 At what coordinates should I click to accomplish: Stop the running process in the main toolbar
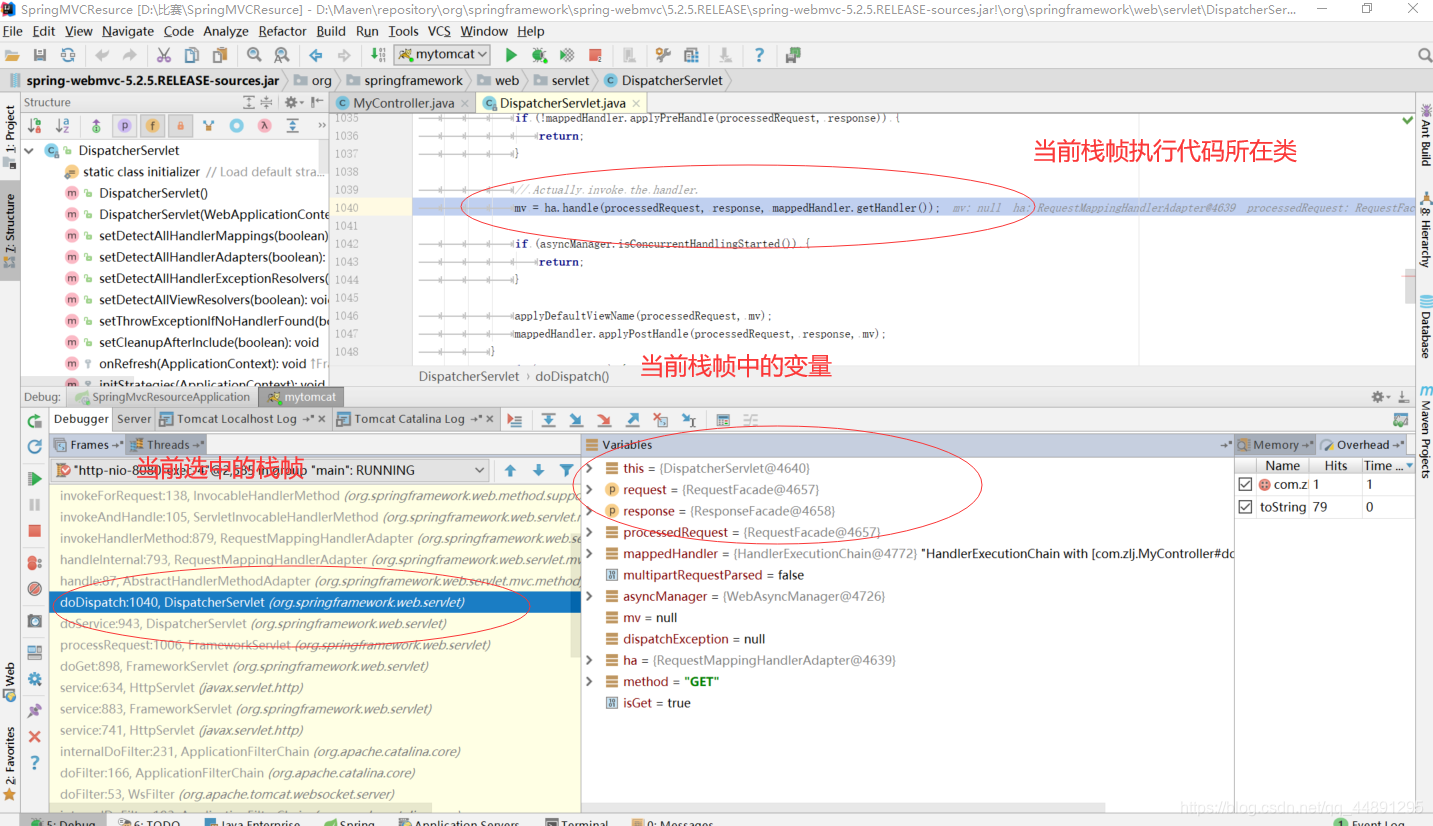(x=595, y=55)
